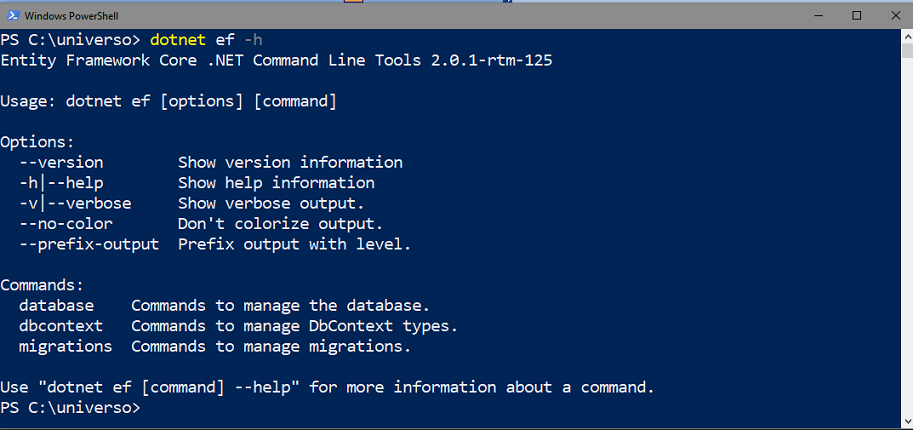The image size is (913, 430).
Task: Click the typed "dotnet" command word
Action: (177, 40)
